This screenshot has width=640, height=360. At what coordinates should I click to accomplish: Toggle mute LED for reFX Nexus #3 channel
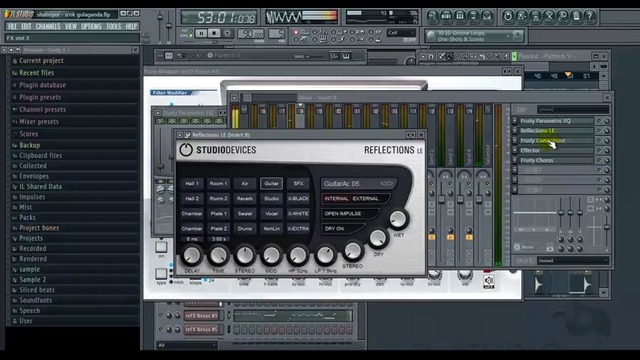point(161,316)
